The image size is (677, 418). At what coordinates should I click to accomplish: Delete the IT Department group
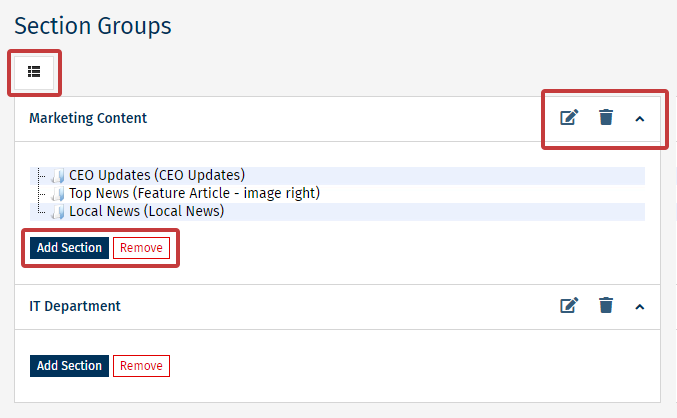coord(605,306)
